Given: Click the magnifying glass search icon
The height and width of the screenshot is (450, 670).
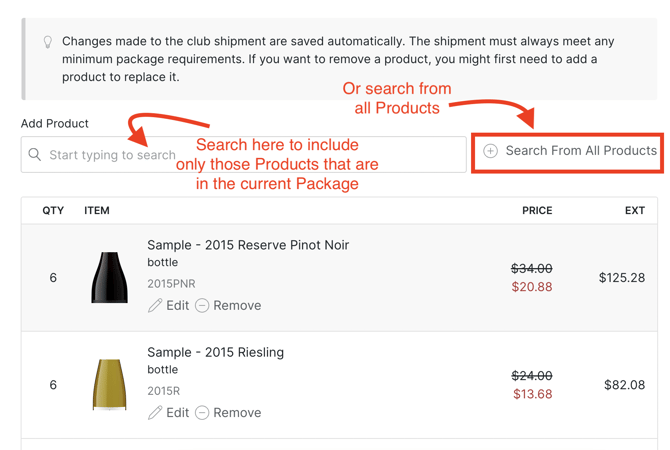Looking at the screenshot, I should coord(35,155).
